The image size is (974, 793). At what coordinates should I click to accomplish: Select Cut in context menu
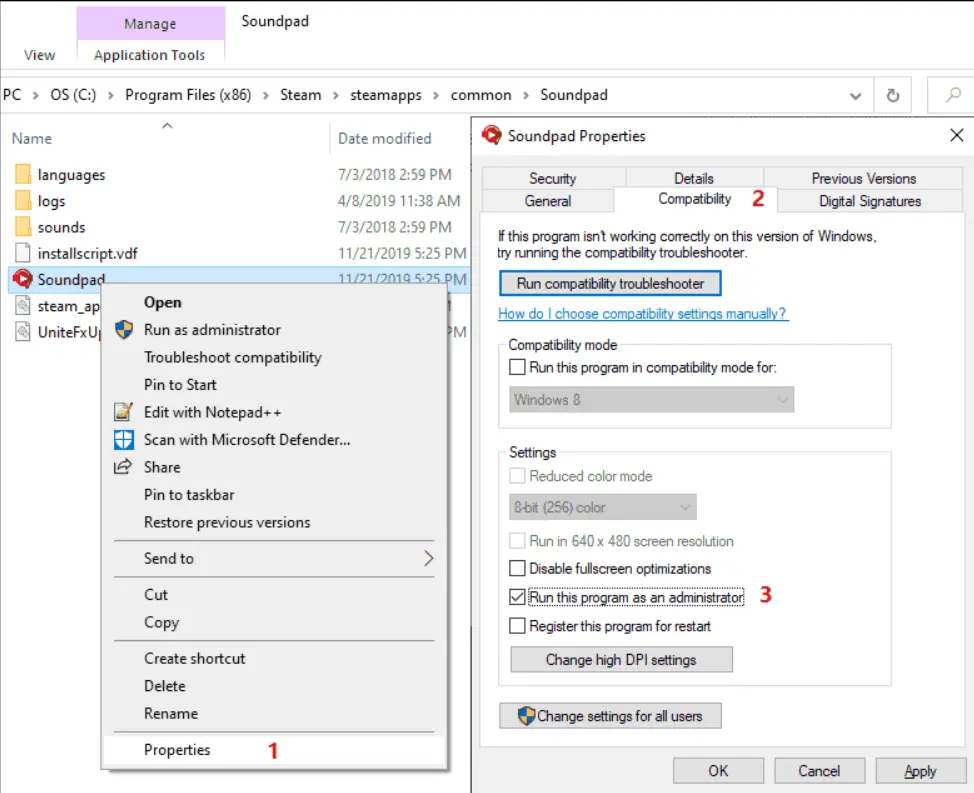click(x=273, y=594)
